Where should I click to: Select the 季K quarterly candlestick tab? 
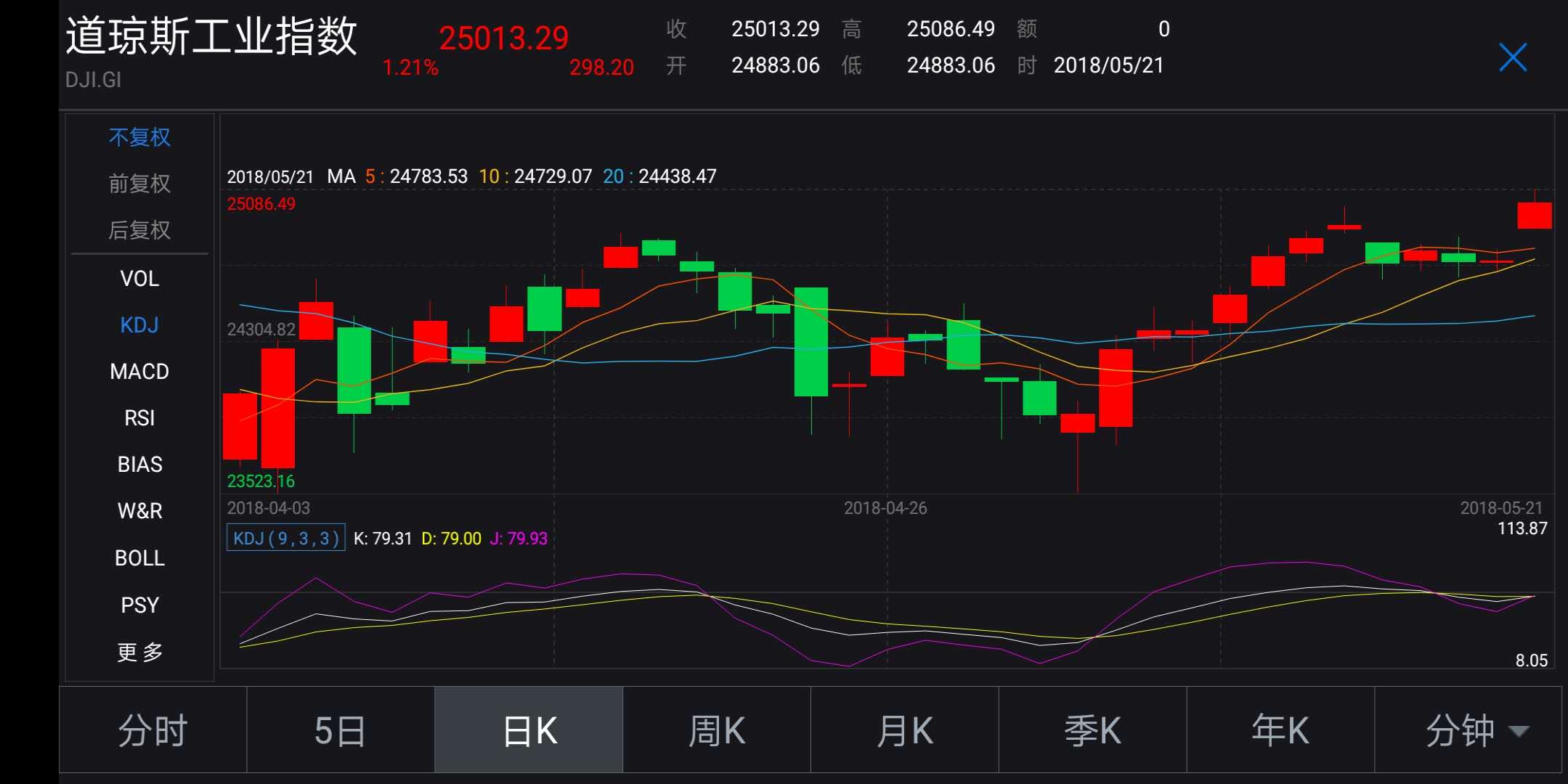tap(1093, 730)
